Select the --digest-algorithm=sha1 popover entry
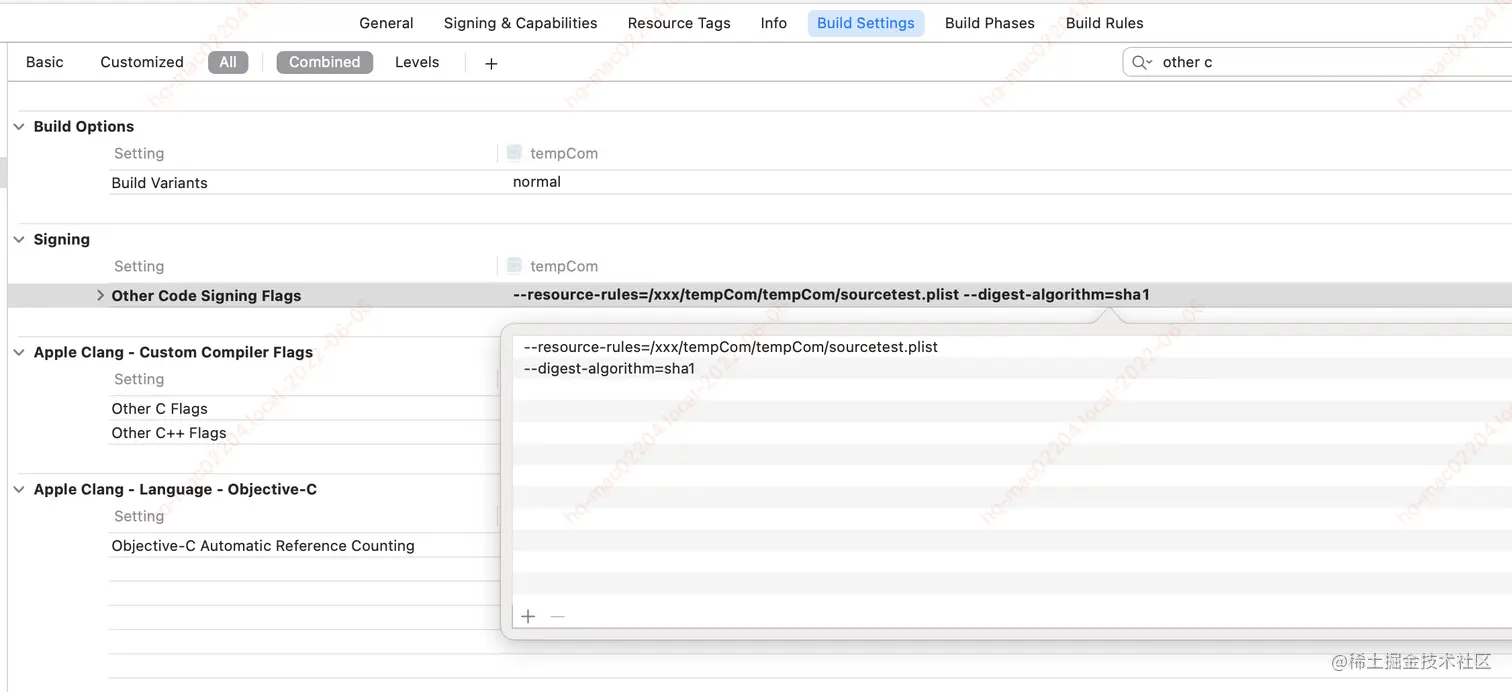 point(609,369)
